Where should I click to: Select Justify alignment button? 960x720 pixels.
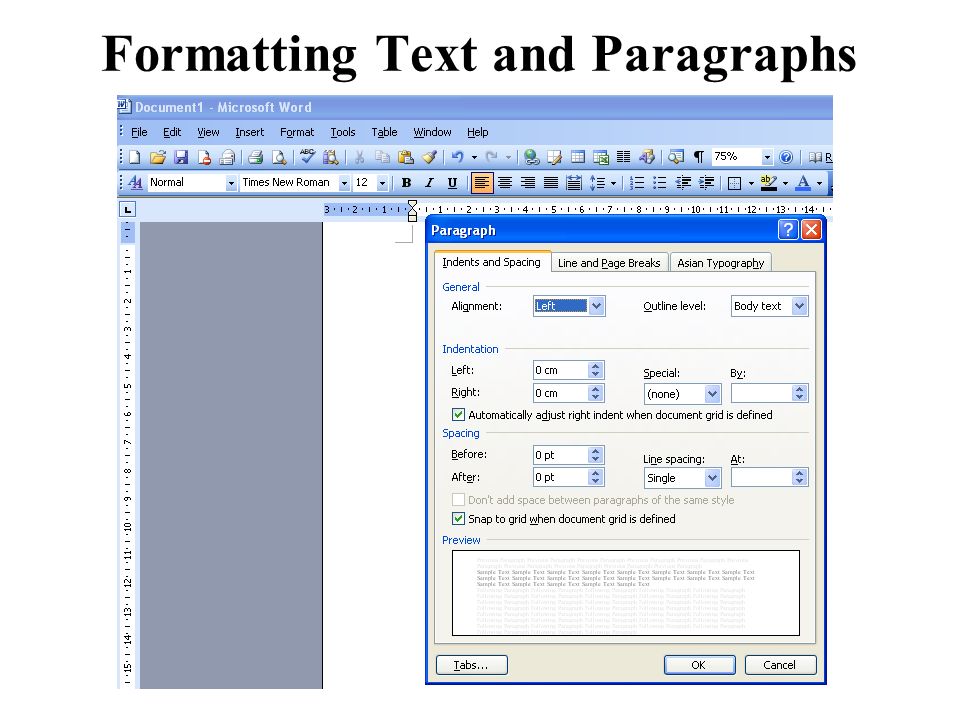[551, 182]
